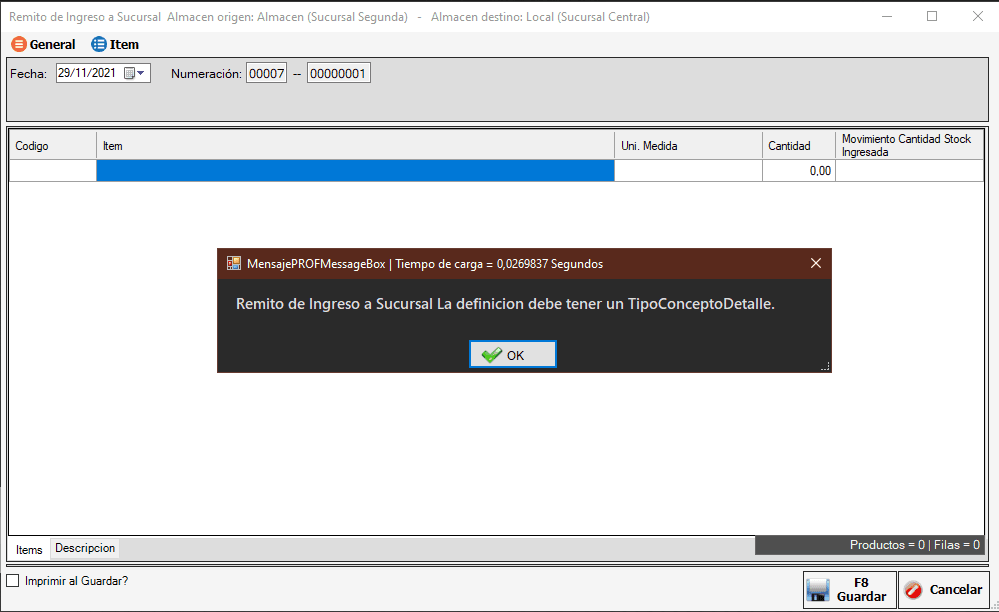Click the message box title bar icon

click(234, 264)
